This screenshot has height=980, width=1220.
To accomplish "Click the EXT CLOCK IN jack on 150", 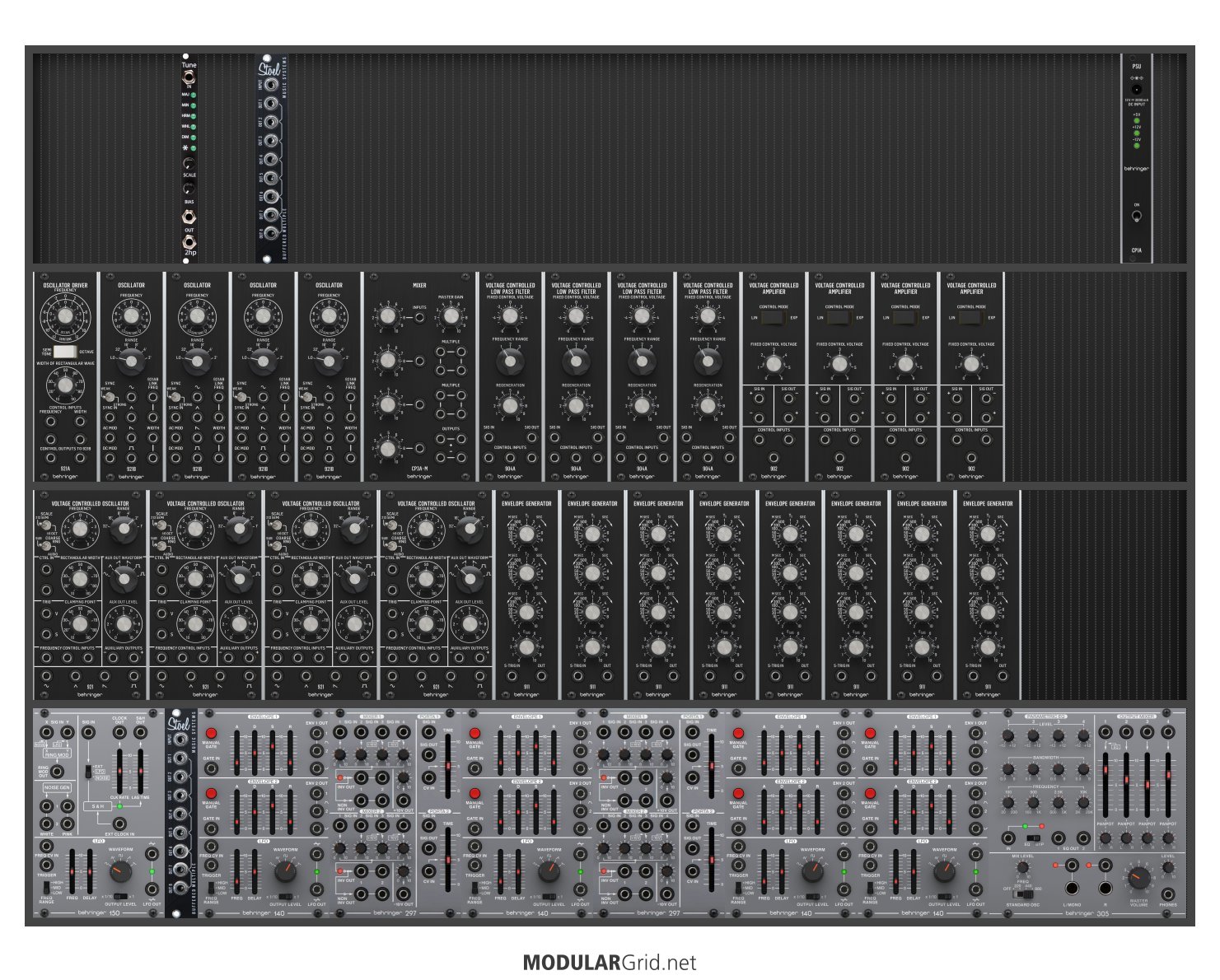I will tap(119, 824).
